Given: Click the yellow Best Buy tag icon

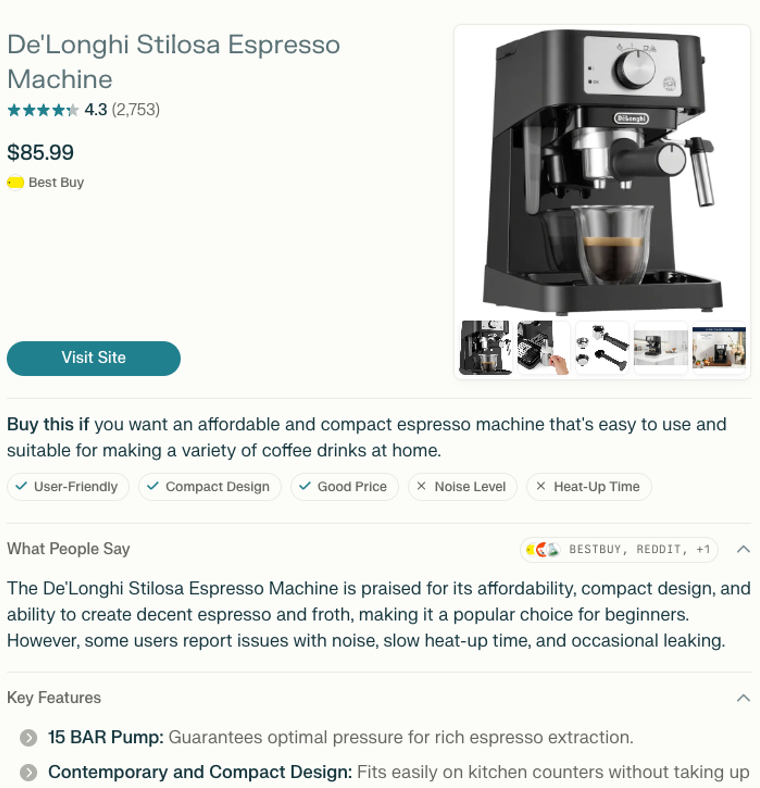Looking at the screenshot, I should click(x=16, y=182).
